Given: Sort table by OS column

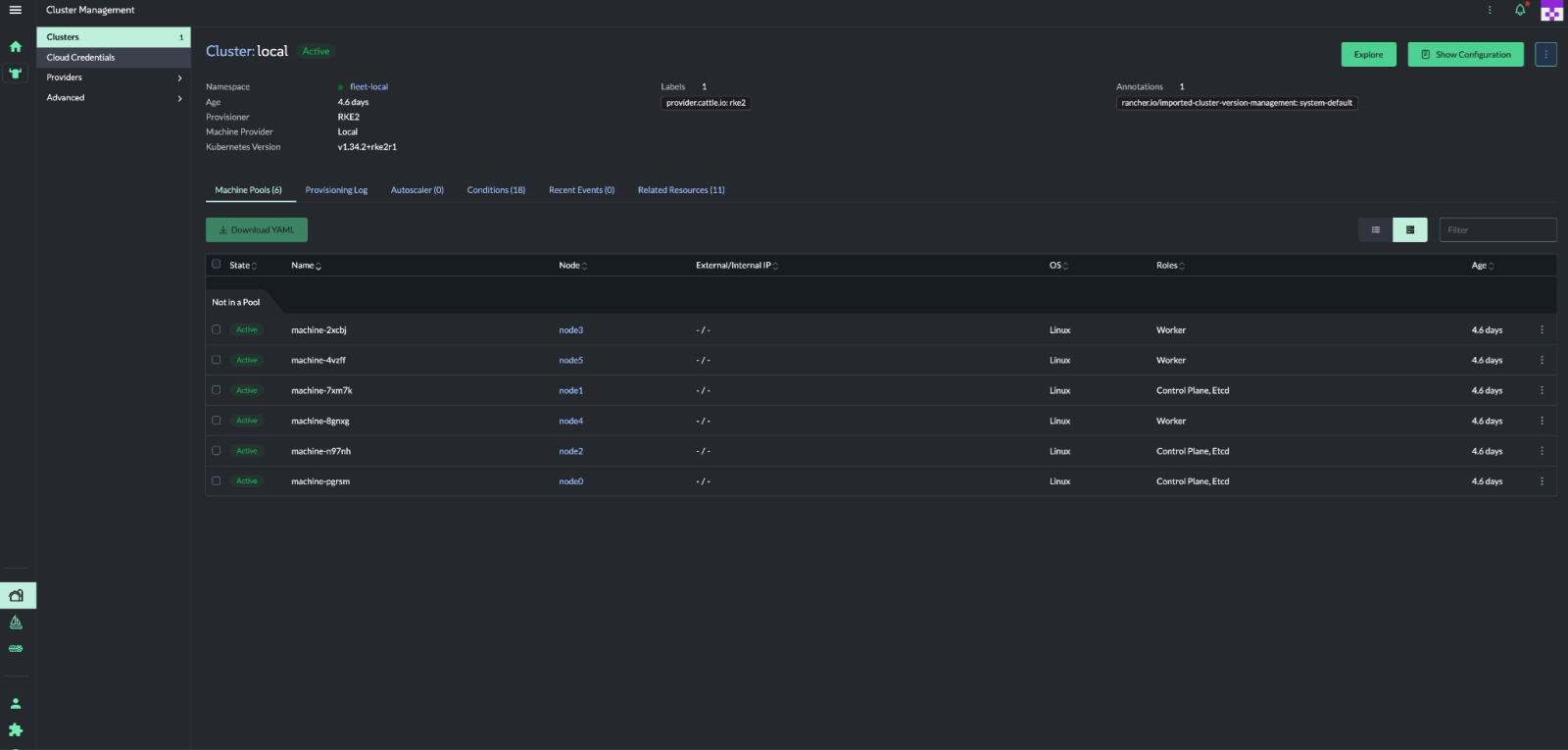Looking at the screenshot, I should (x=1059, y=266).
